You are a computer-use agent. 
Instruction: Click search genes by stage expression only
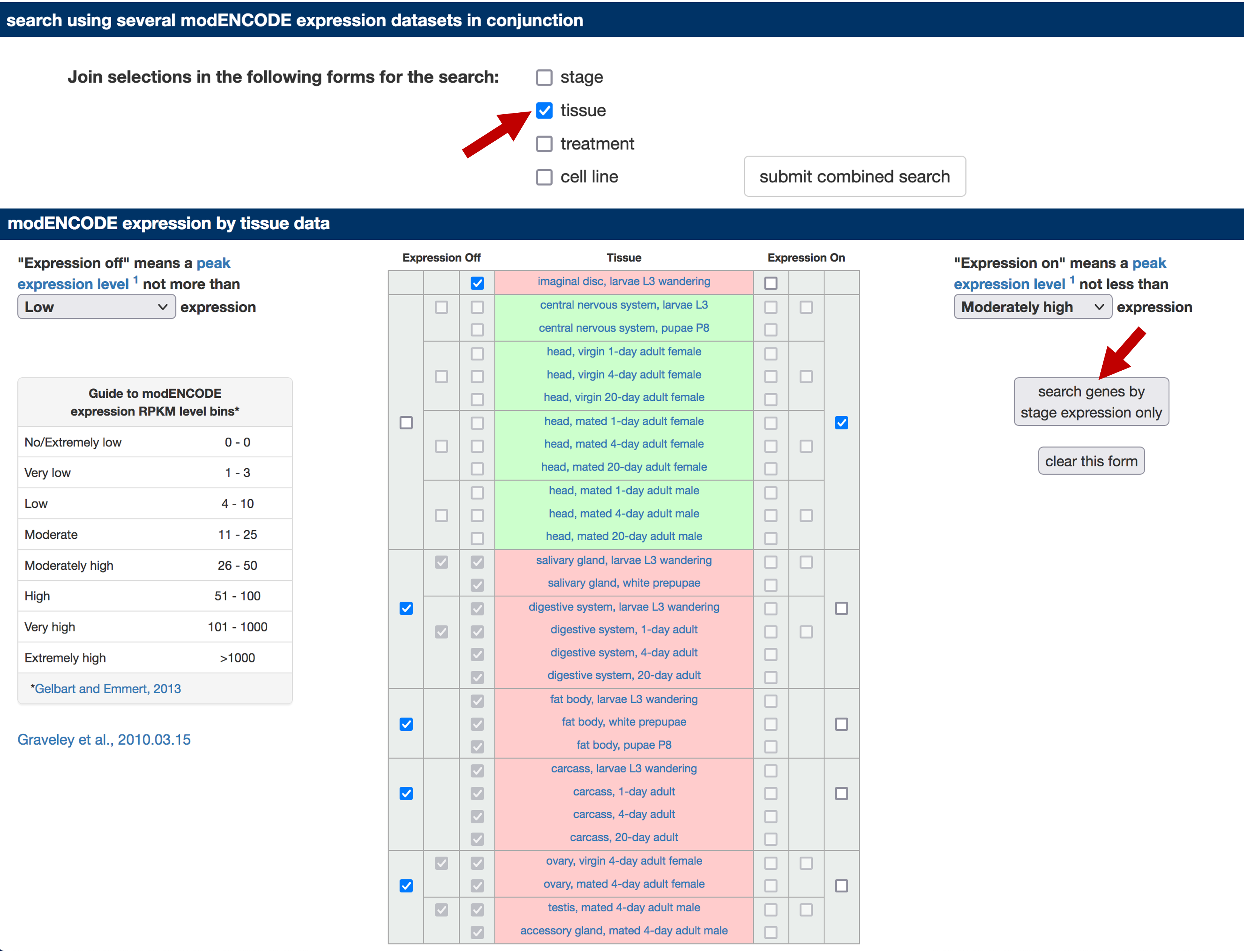click(x=1091, y=402)
